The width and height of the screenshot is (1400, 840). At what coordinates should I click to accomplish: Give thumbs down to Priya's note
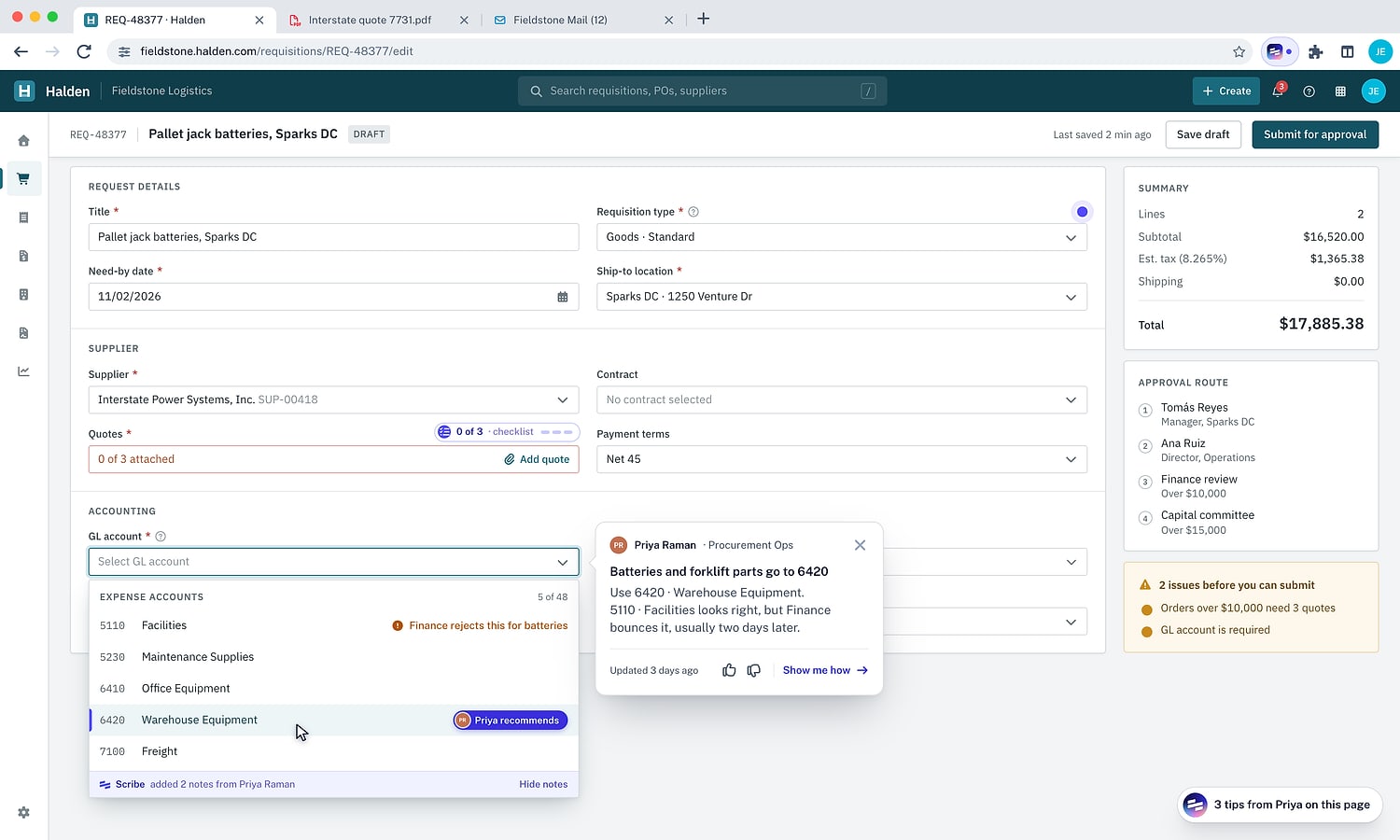coord(754,670)
